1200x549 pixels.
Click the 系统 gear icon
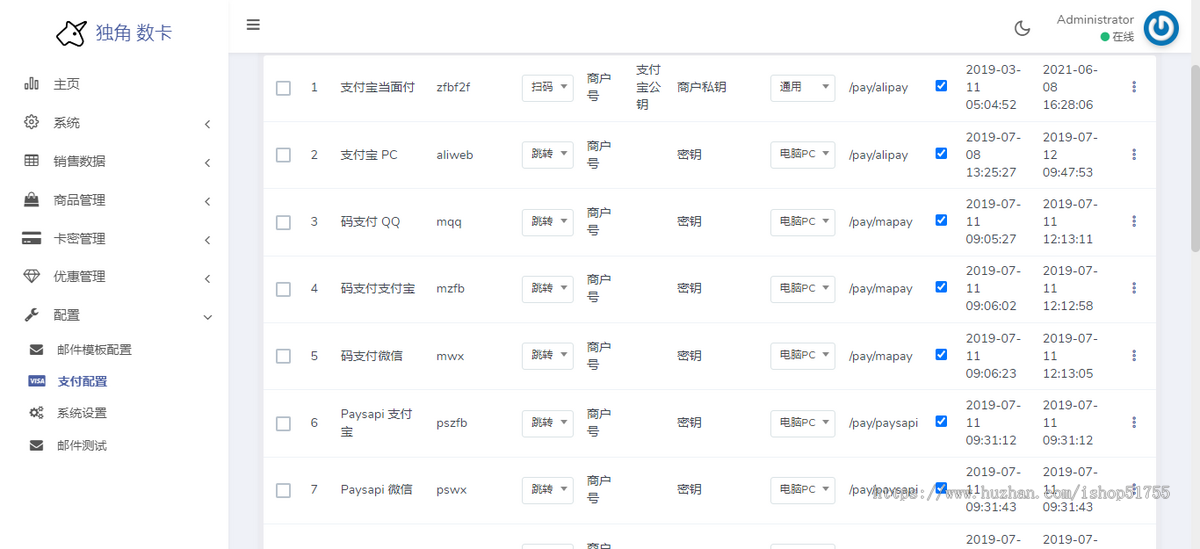[32, 122]
